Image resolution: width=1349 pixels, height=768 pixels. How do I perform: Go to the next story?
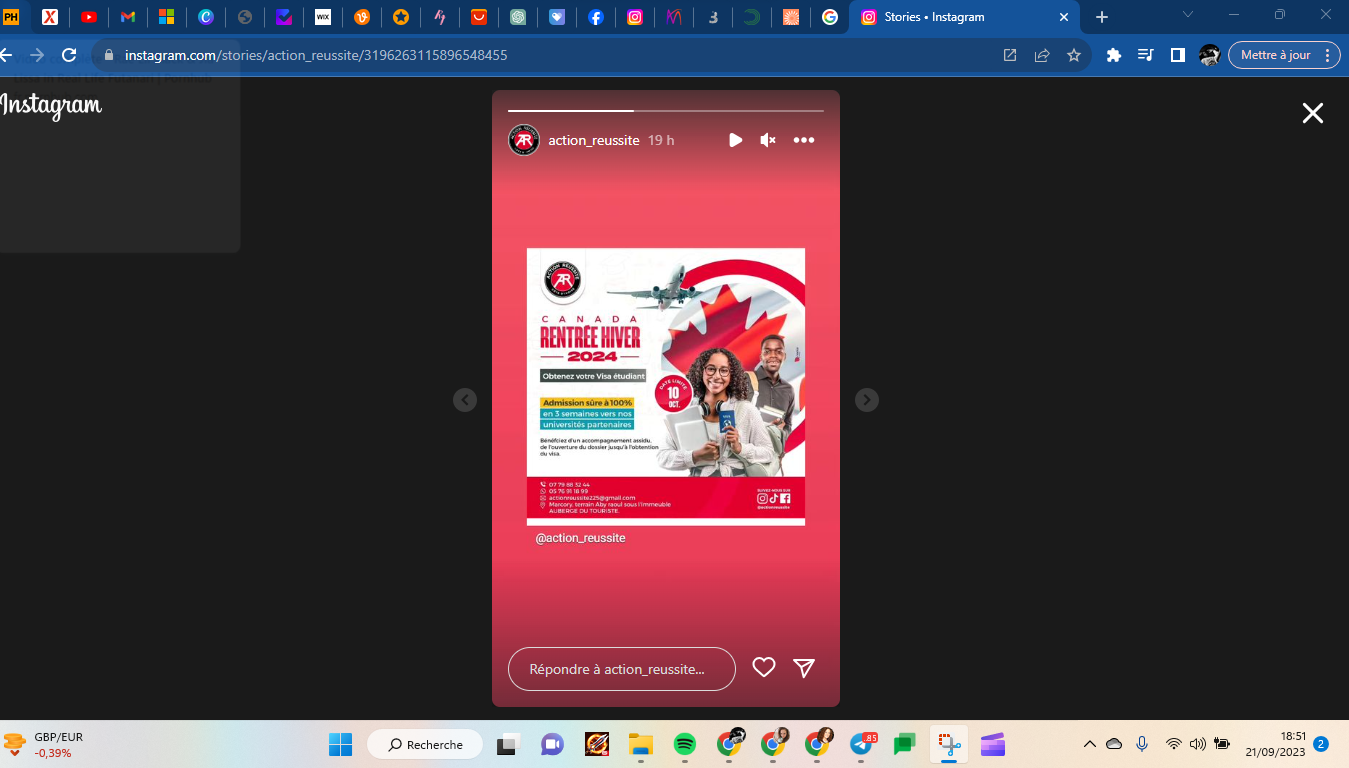[866, 400]
